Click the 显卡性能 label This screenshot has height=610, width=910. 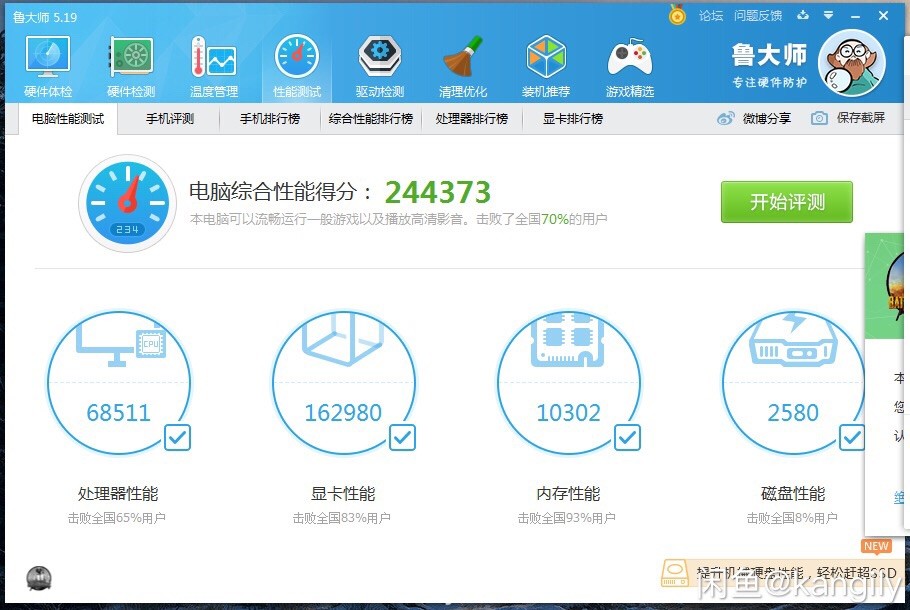point(343,493)
